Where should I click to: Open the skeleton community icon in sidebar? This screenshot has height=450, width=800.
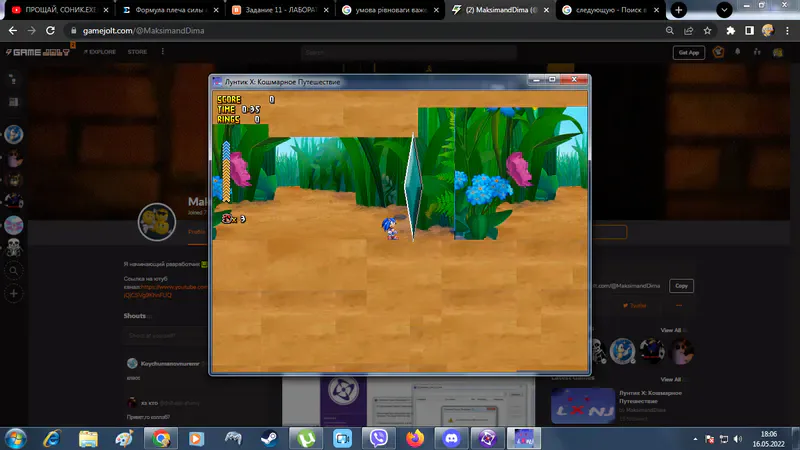14,247
